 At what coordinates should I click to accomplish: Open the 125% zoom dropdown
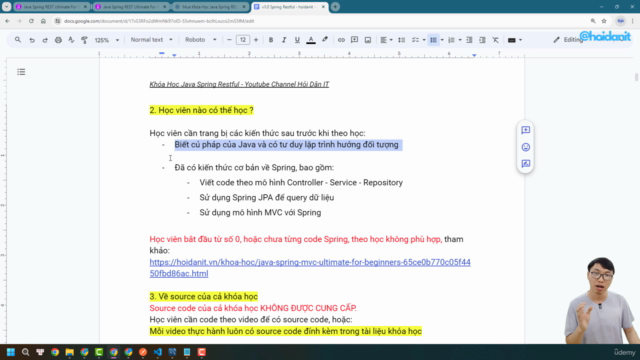107,40
